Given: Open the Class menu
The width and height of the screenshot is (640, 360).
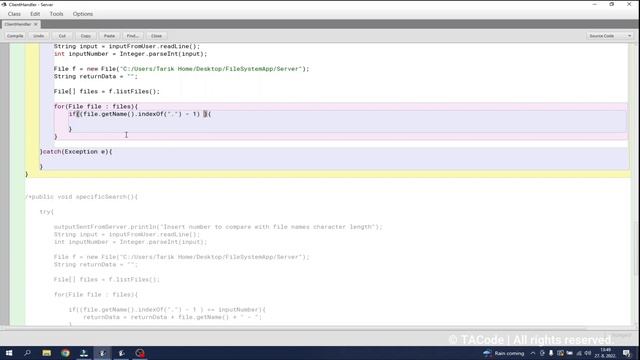Looking at the screenshot, I should click(x=14, y=14).
